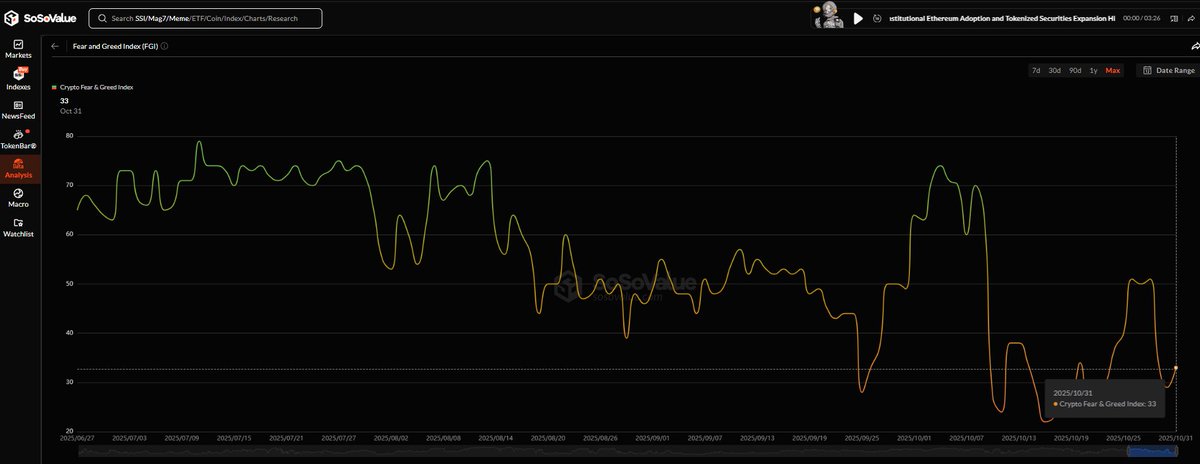Select the 30d time range
Screen dimensions: 1200x464
tap(1055, 70)
